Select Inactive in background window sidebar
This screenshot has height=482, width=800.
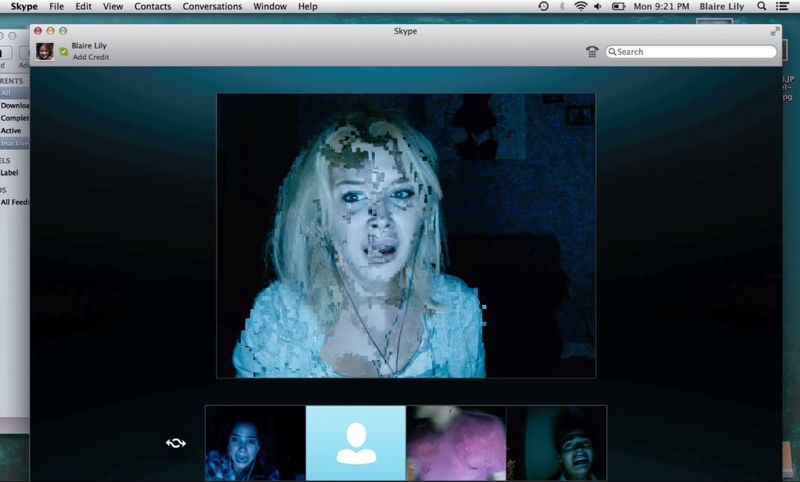(x=14, y=143)
